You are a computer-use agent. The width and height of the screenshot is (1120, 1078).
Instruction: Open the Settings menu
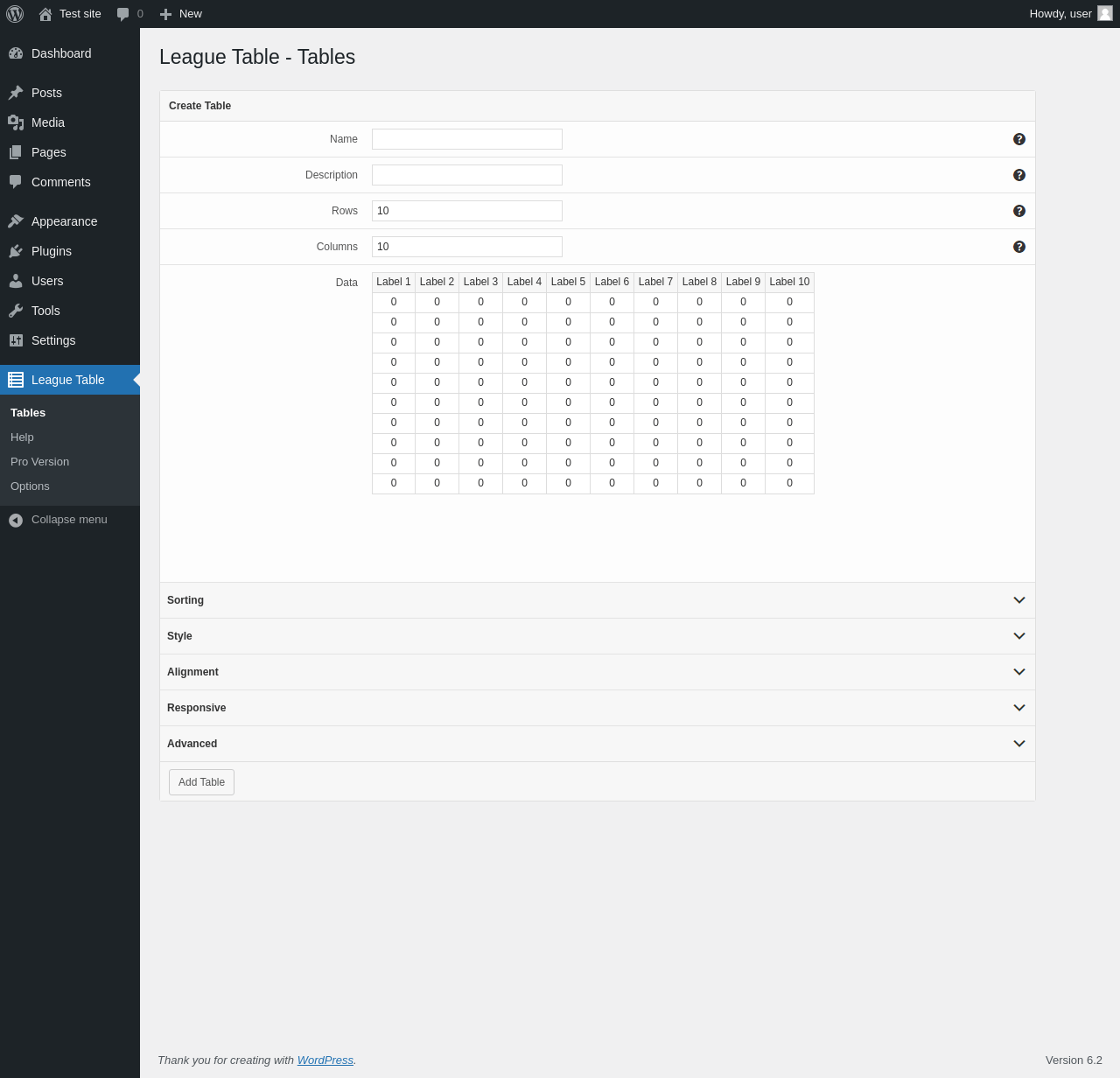(x=70, y=340)
